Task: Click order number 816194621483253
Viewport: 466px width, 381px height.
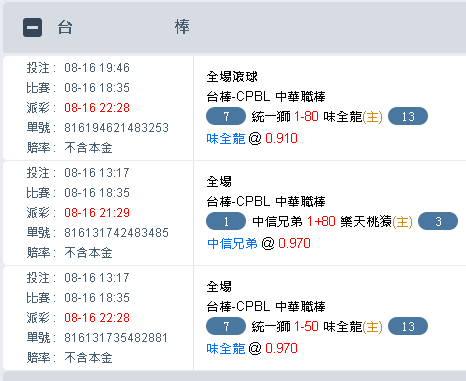Action: tap(116, 128)
